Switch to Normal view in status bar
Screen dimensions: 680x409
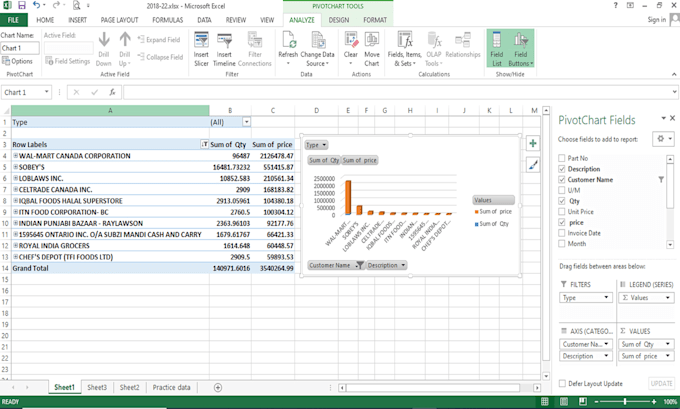pyautogui.click(x=545, y=402)
